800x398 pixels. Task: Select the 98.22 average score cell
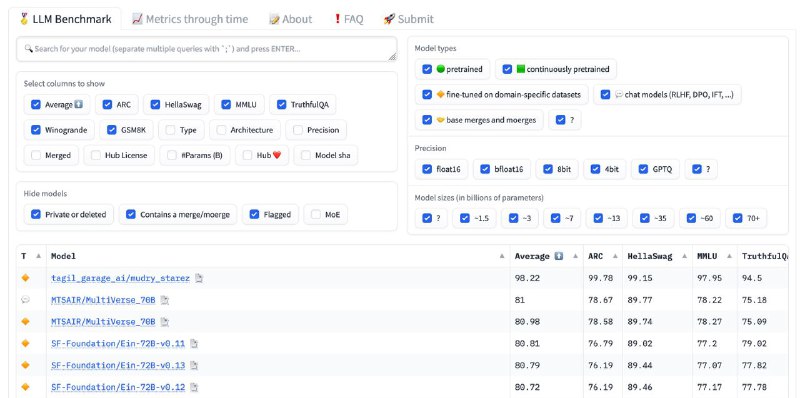coord(546,278)
